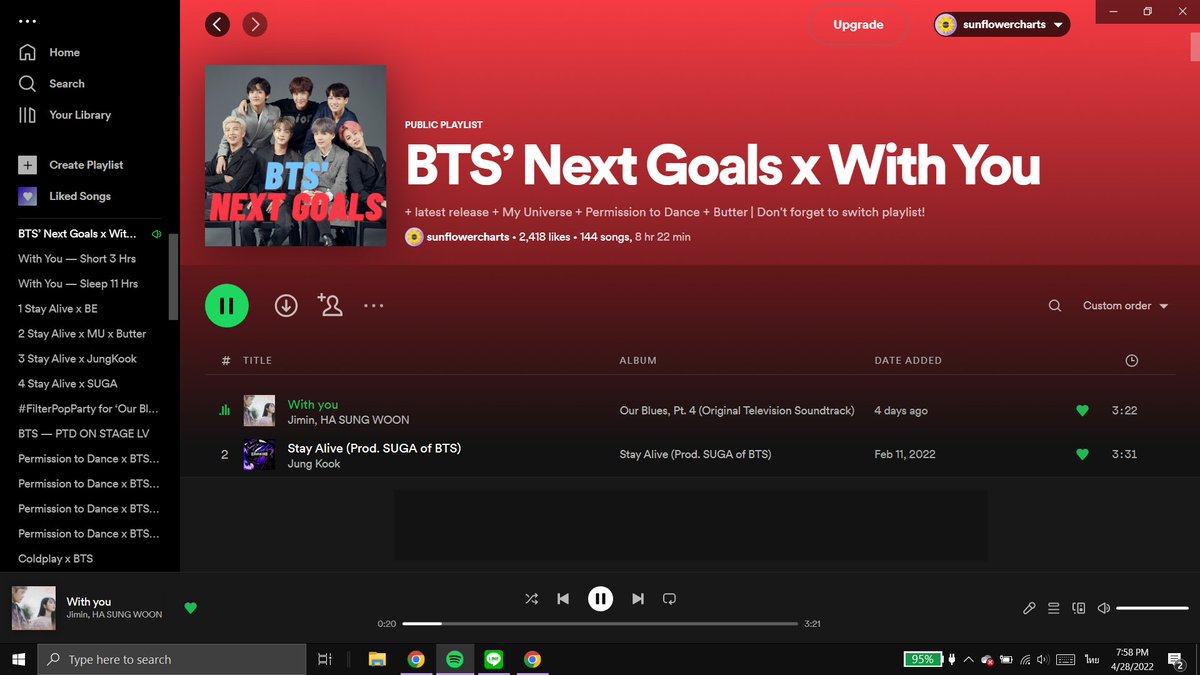Open the Jung Kook artist link
The image size is (1200, 675).
pyautogui.click(x=314, y=464)
